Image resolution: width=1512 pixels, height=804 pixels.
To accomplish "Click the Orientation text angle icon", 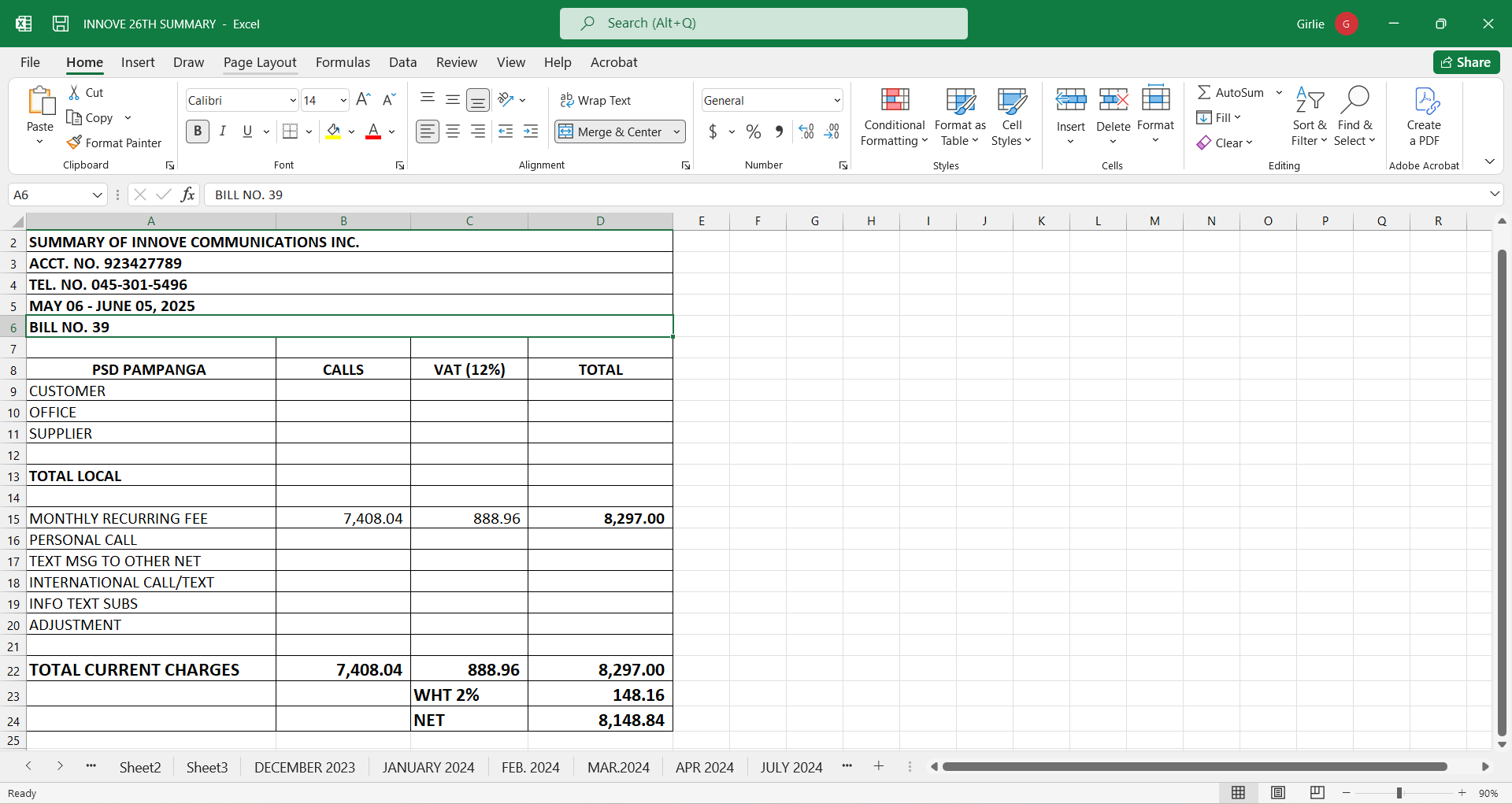I will coord(506,100).
